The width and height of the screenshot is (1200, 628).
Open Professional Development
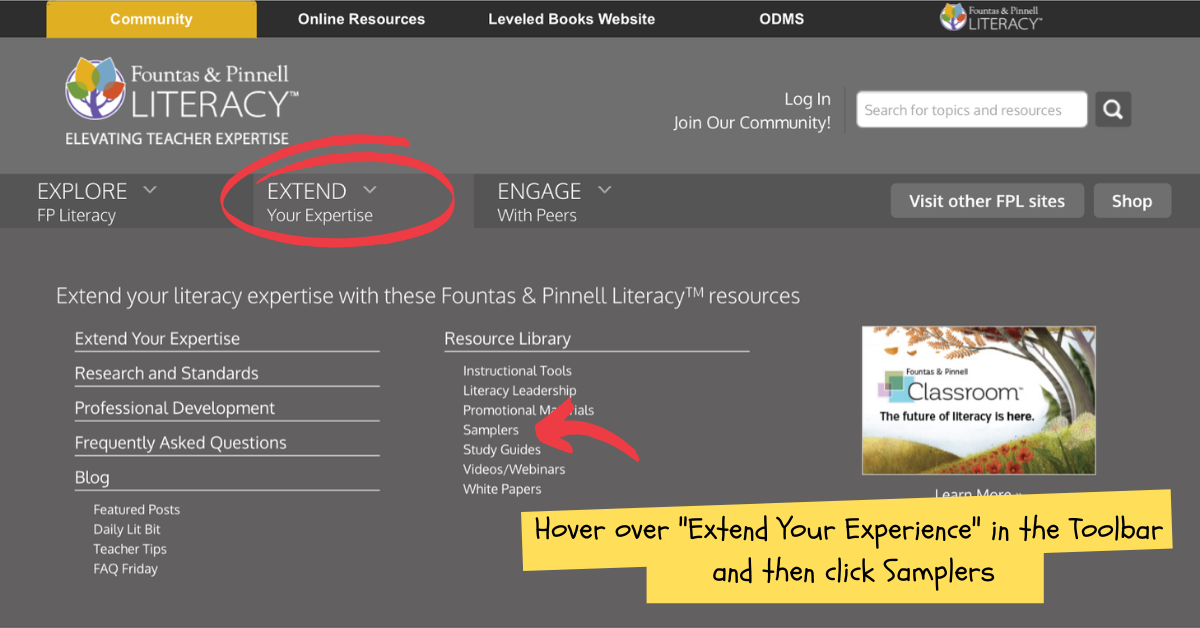[x=175, y=408]
